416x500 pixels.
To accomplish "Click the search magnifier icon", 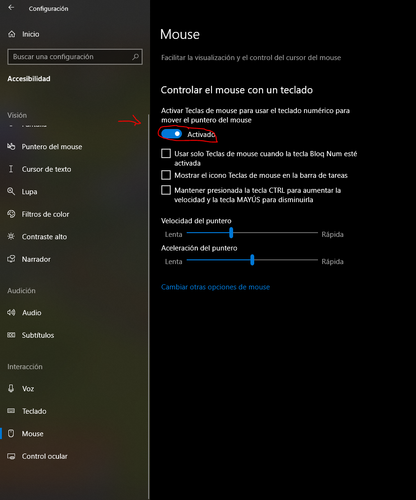I will [x=135, y=57].
